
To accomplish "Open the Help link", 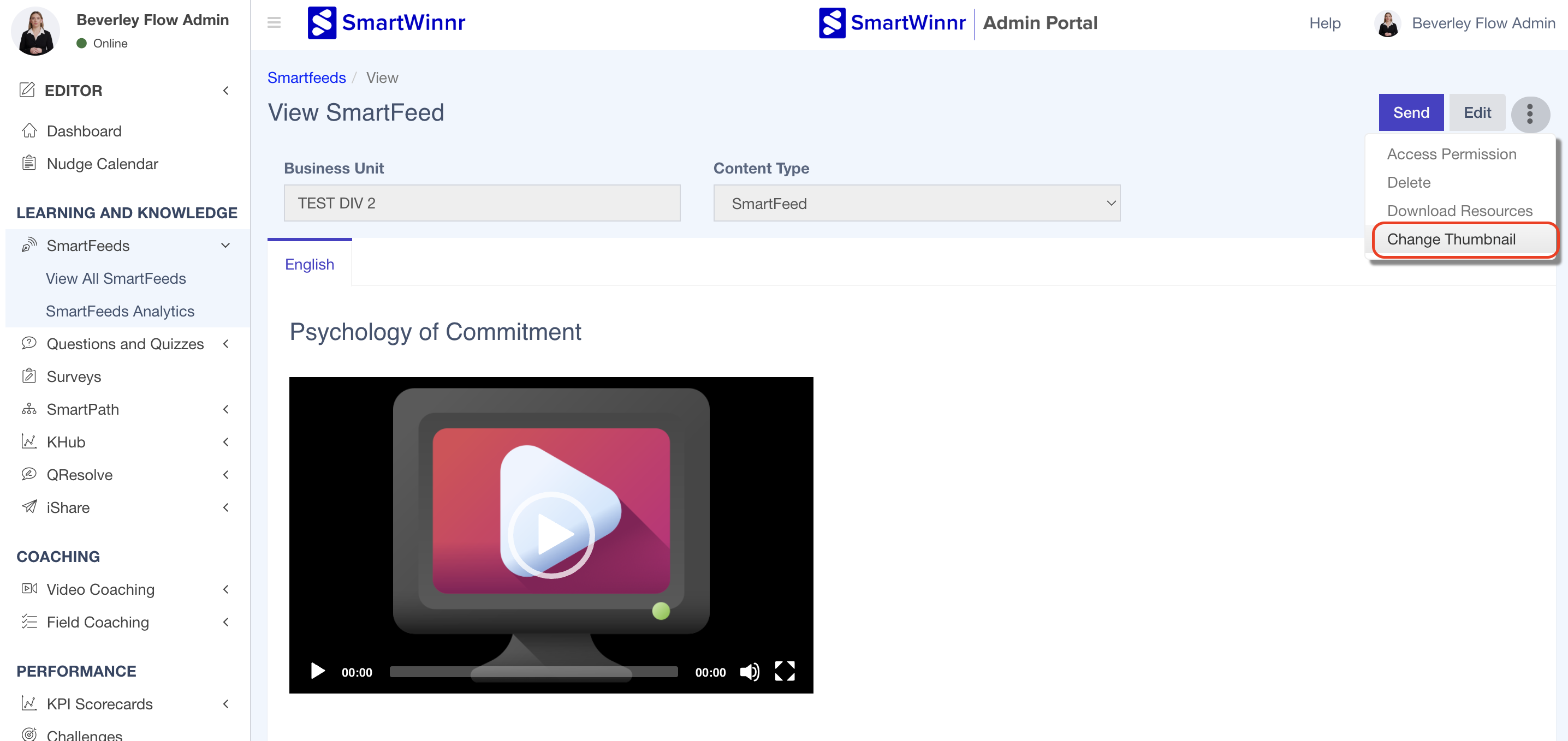I will point(1325,23).
